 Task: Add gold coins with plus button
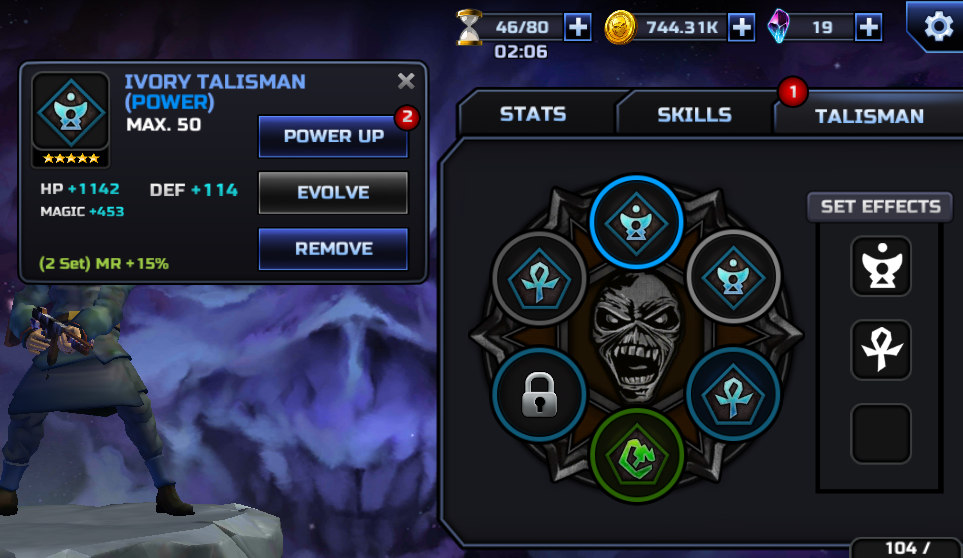(x=742, y=27)
